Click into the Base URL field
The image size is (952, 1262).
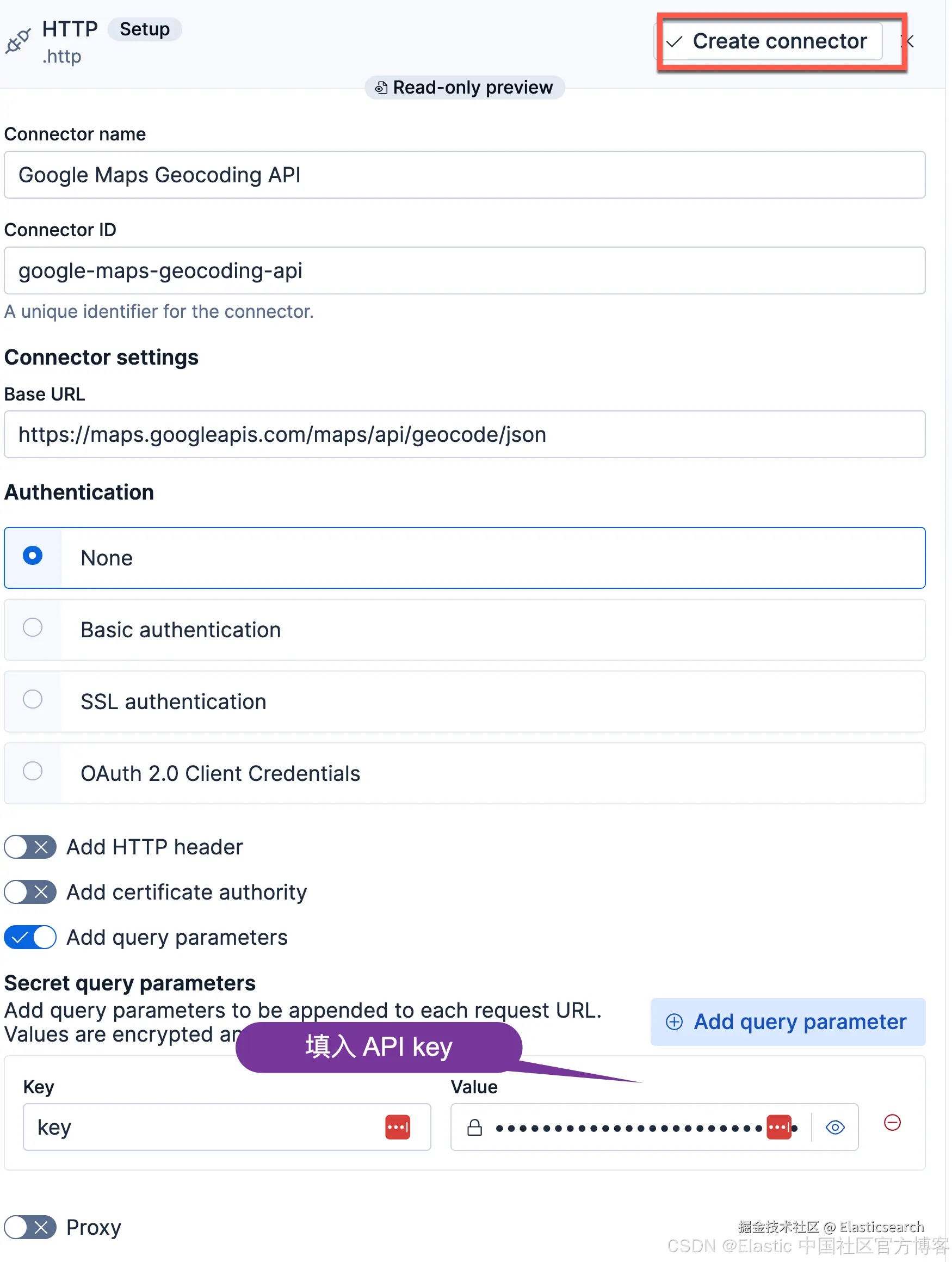pos(465,434)
